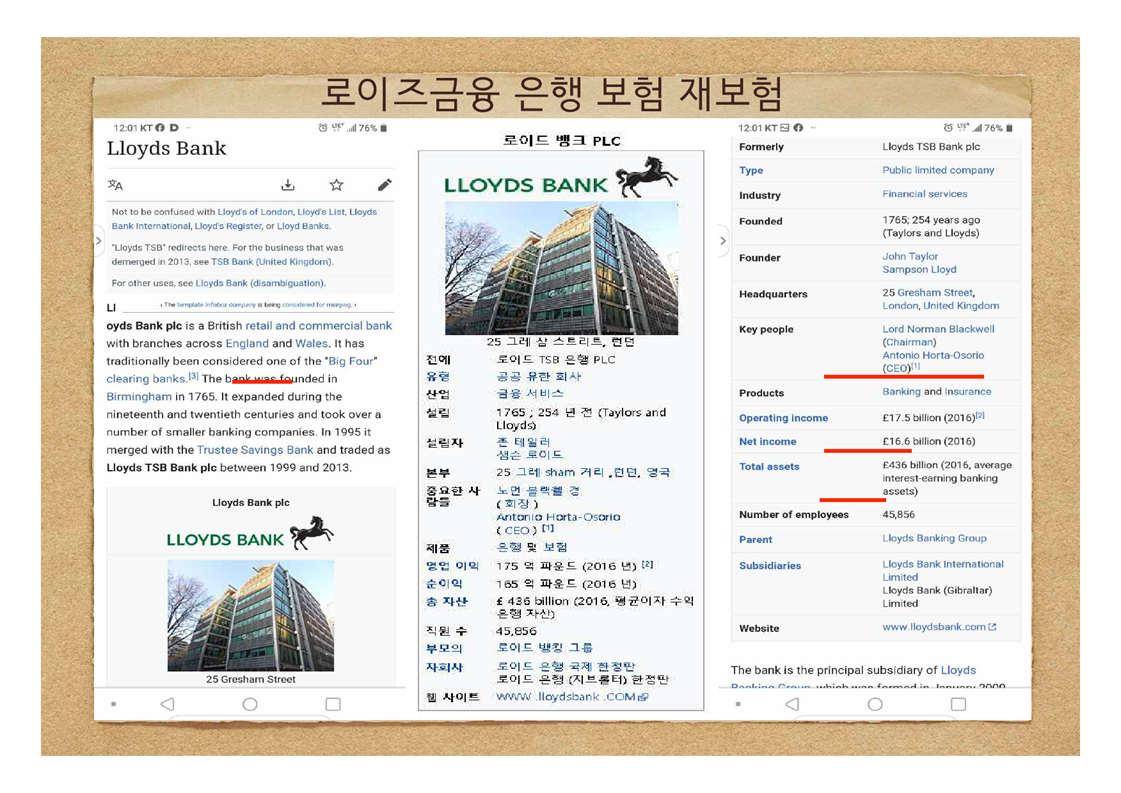Open "Total assets" label link

(769, 467)
